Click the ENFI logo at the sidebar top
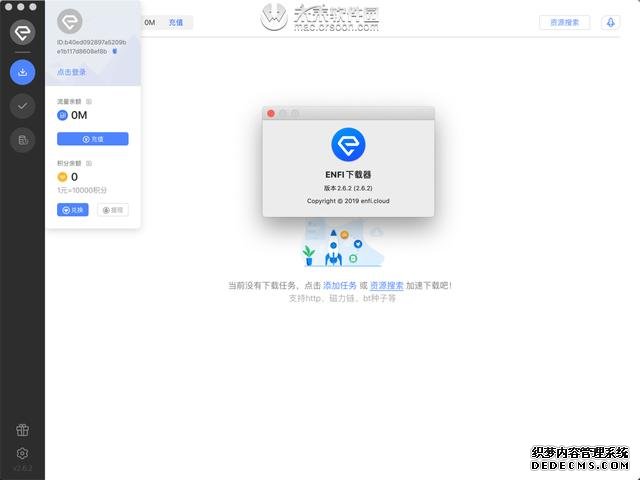Viewport: 640px width, 480px height. [x=22, y=32]
